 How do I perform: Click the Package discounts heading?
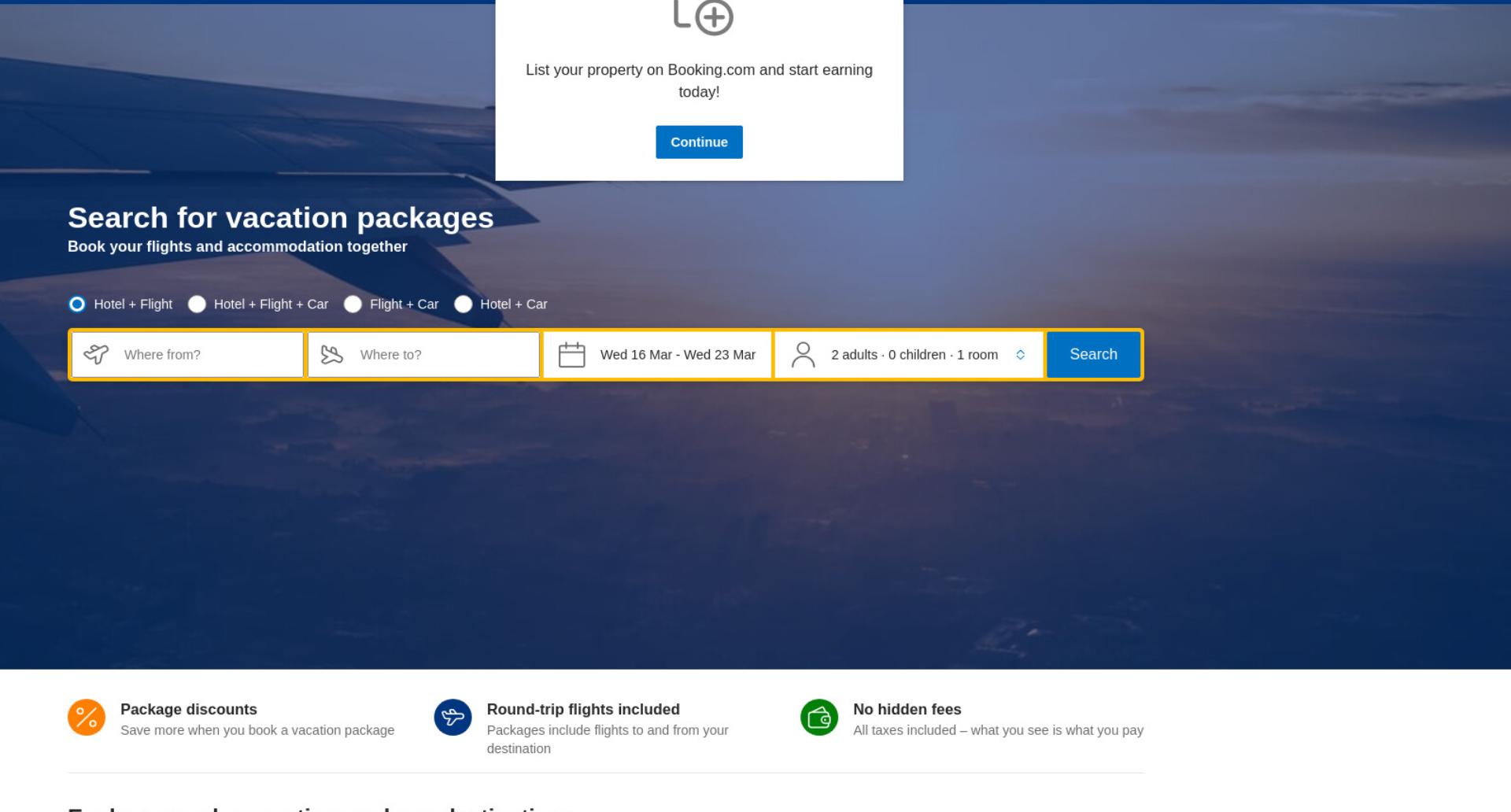pyautogui.click(x=189, y=709)
